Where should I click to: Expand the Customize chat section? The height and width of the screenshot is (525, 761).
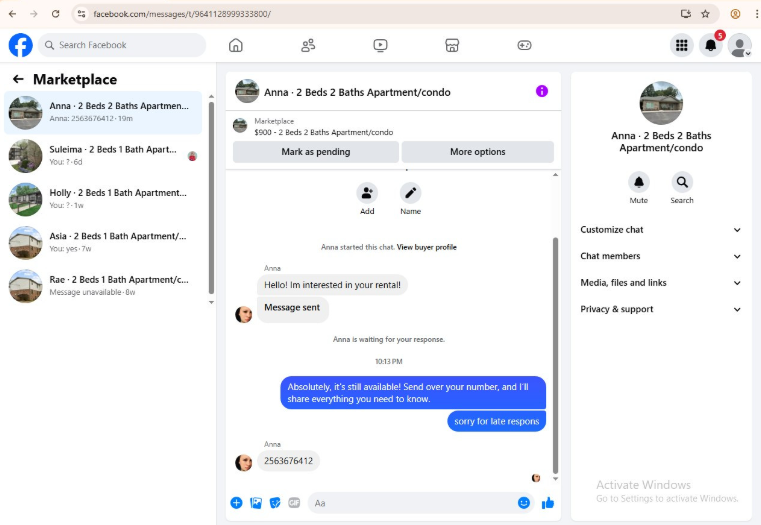pyautogui.click(x=661, y=230)
